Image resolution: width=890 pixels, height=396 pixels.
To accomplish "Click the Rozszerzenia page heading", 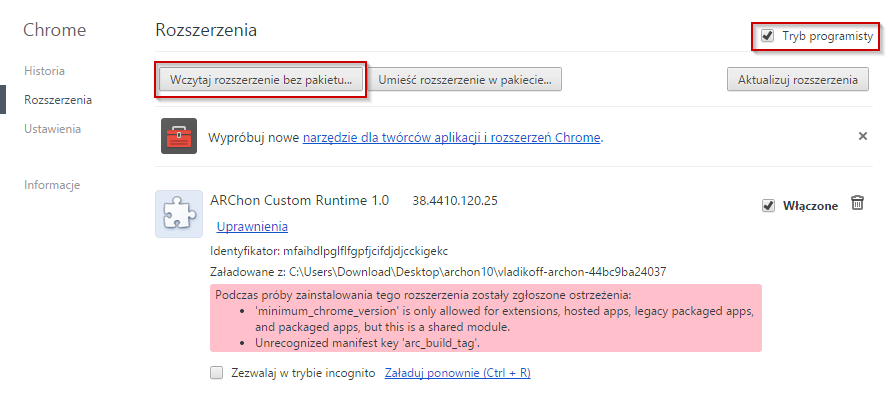I will [206, 30].
